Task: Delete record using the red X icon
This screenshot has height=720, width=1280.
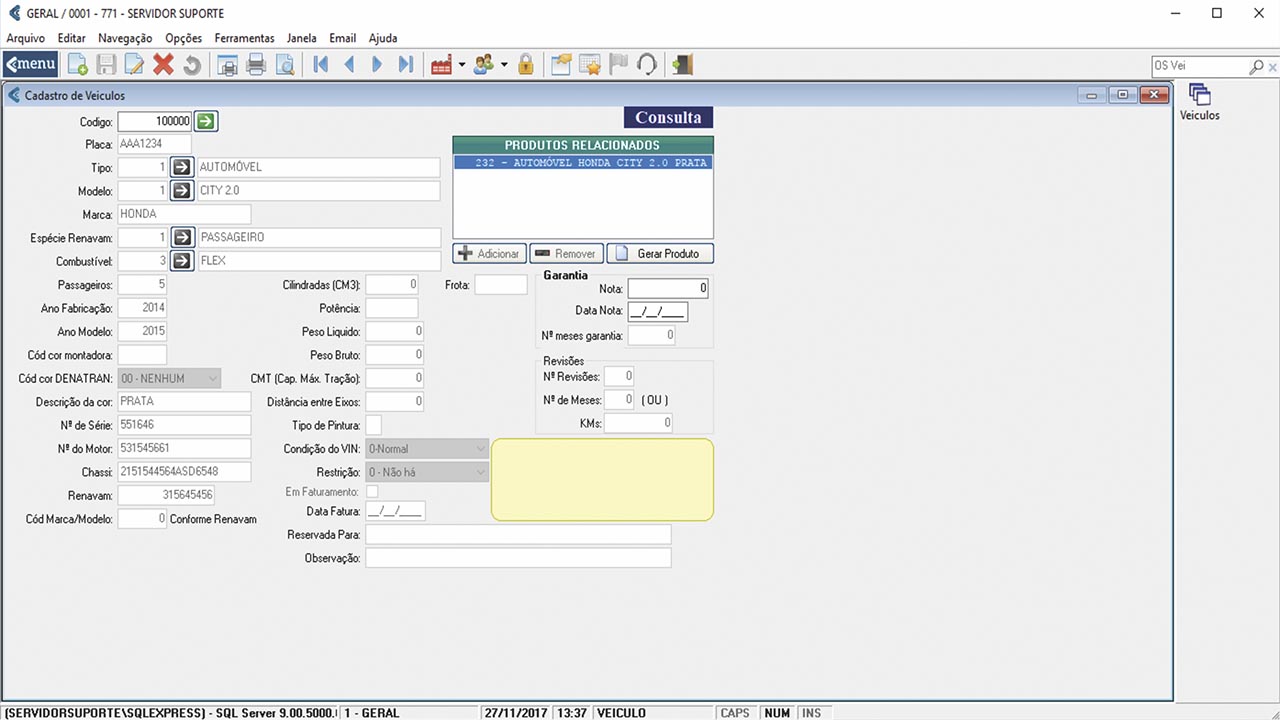Action: point(163,65)
